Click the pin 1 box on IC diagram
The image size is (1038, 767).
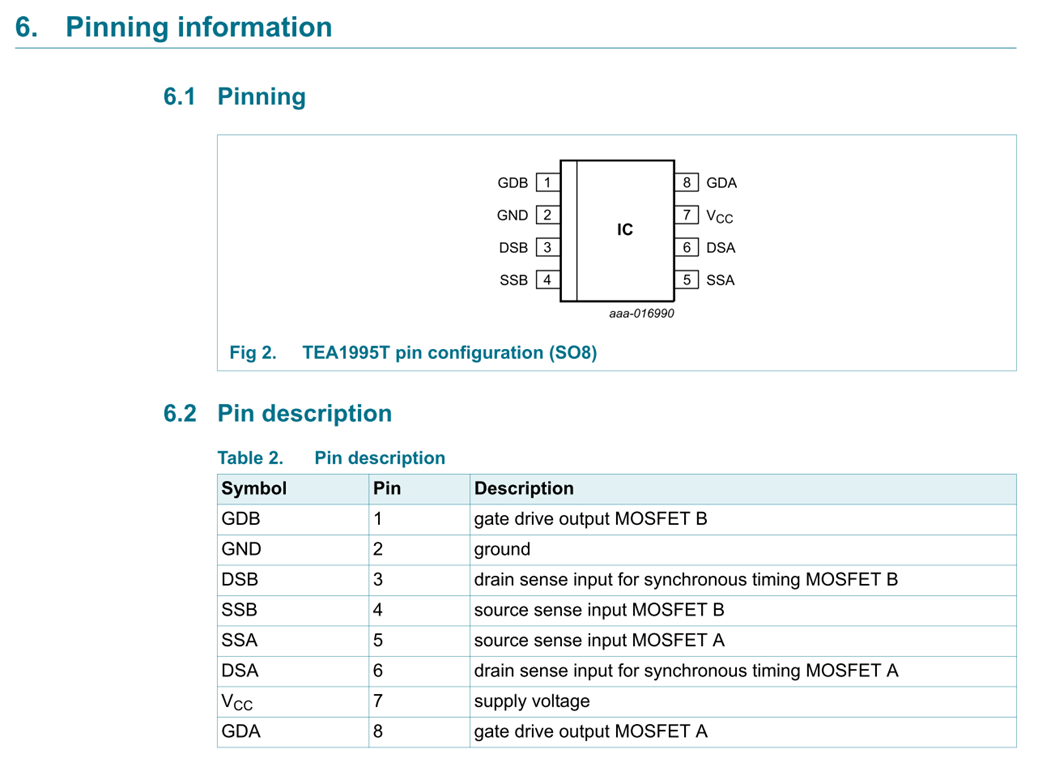[x=547, y=183]
